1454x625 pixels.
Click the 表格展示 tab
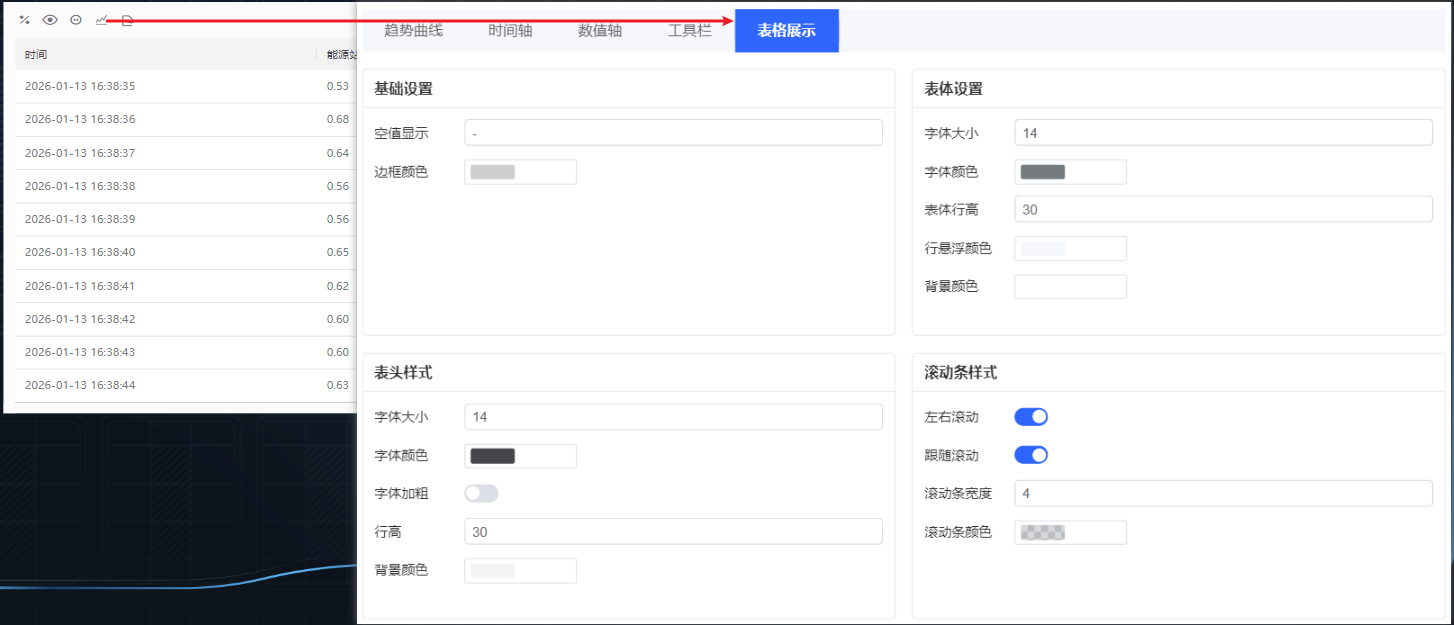click(x=786, y=31)
